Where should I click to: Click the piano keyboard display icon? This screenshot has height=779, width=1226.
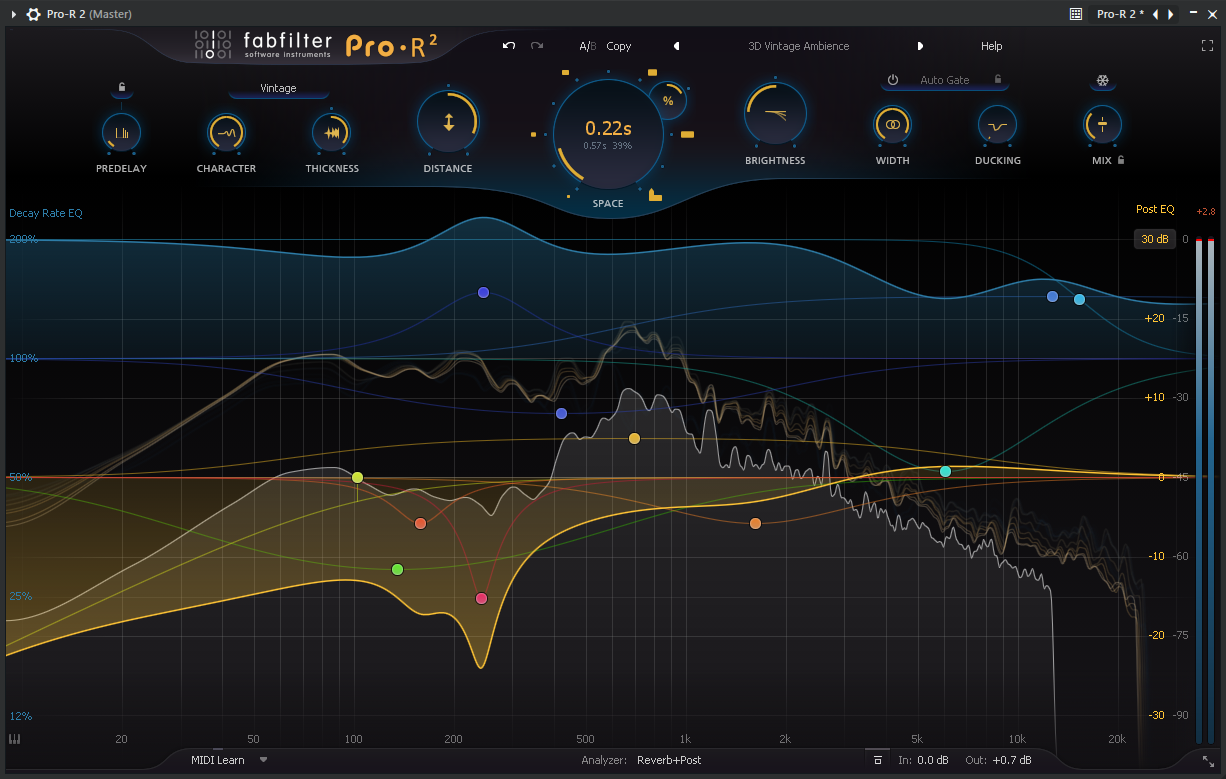(x=15, y=739)
